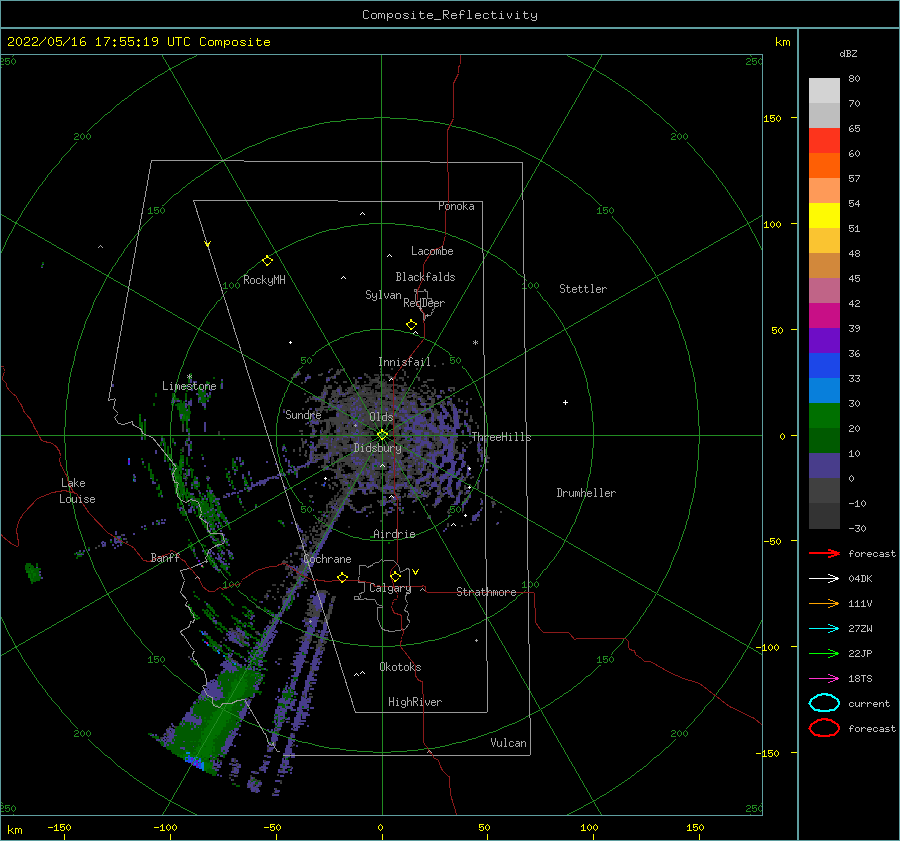Click the Didsbury label
The width and height of the screenshot is (900, 841).
pyautogui.click(x=377, y=448)
